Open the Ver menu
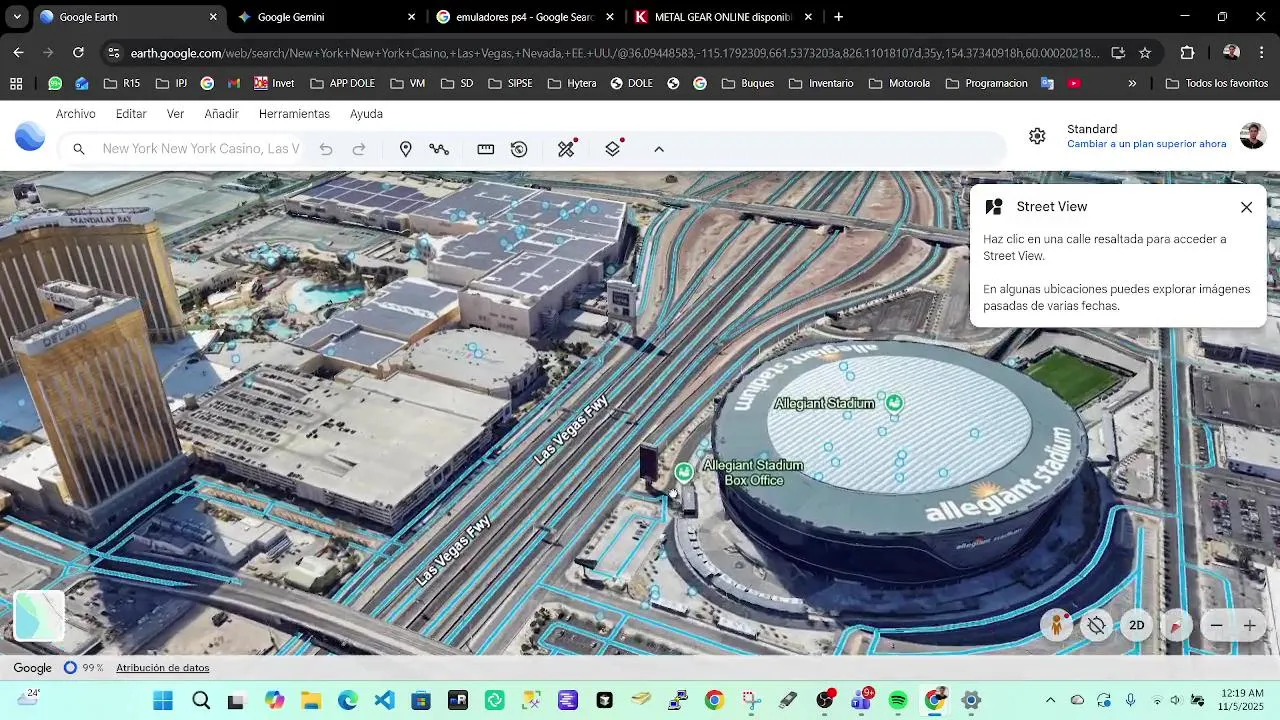The height and width of the screenshot is (720, 1280). point(175,114)
